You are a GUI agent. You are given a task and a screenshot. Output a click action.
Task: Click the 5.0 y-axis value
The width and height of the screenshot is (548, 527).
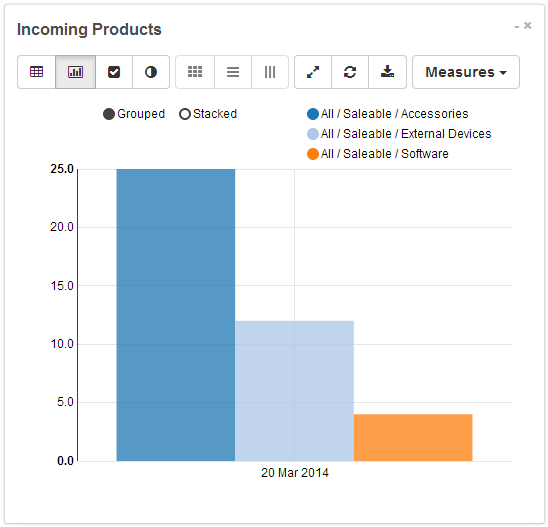pos(65,402)
